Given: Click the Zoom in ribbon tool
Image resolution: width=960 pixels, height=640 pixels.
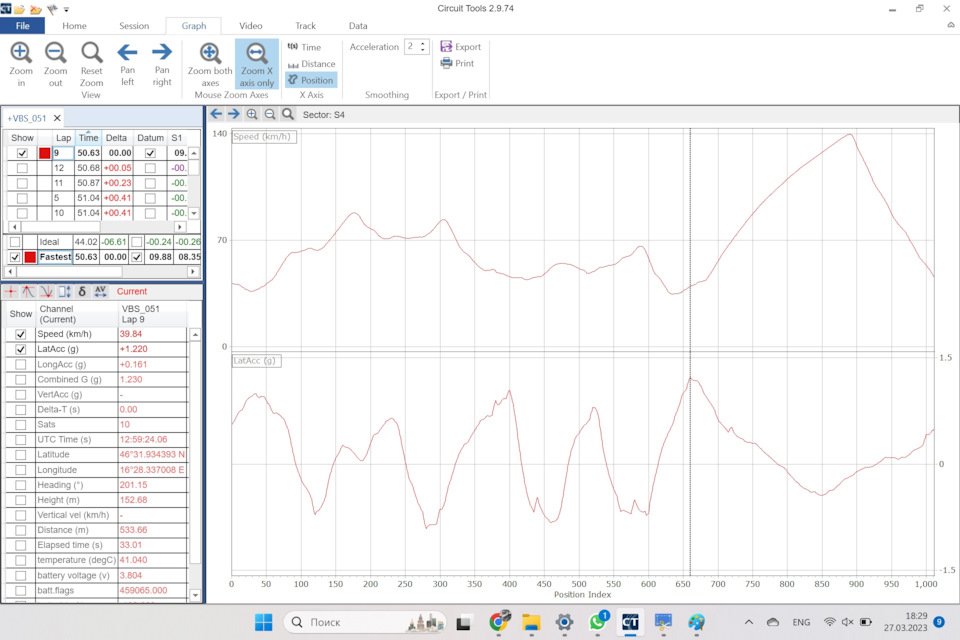Looking at the screenshot, I should 21,65.
